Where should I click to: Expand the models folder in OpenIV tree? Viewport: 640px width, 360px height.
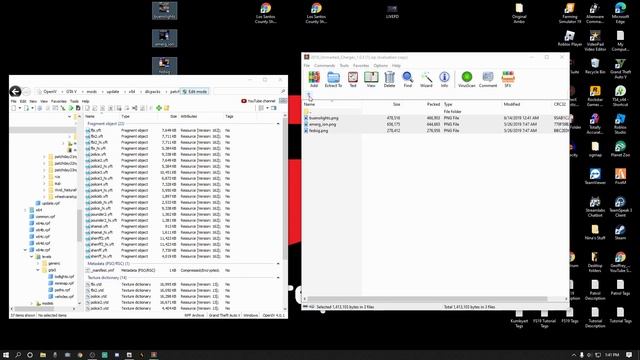[x=32, y=303]
